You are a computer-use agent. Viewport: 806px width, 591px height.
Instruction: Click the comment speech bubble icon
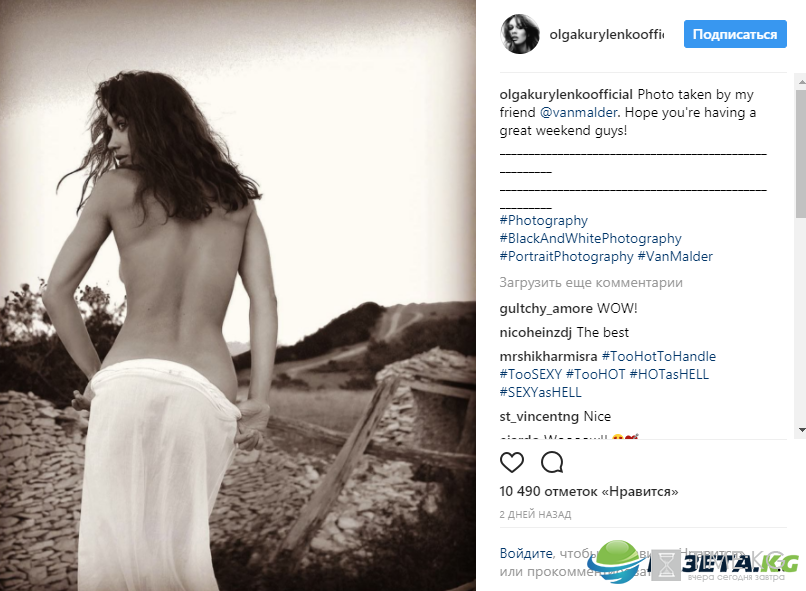point(552,462)
